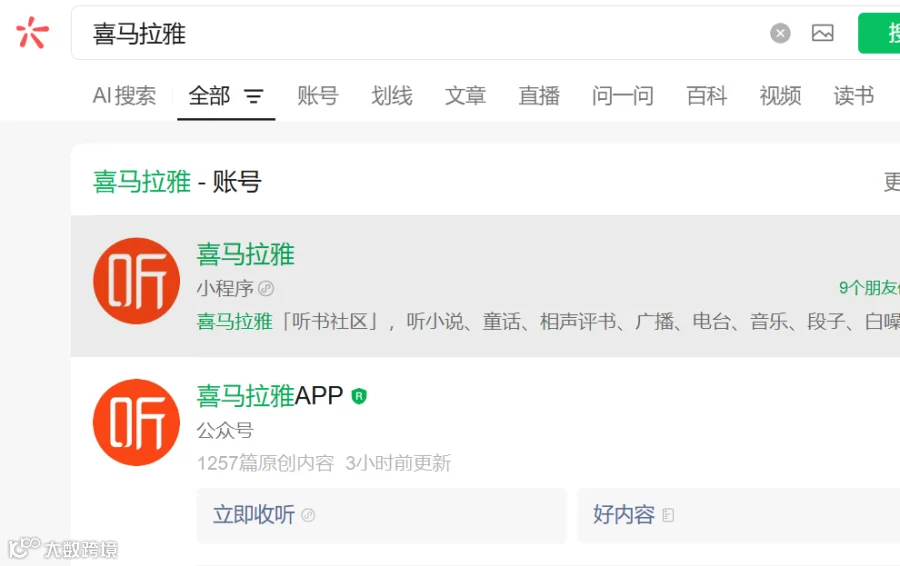The image size is (900, 566).
Task: Open the 喜马拉雅 mini program avatar
Action: tap(136, 281)
